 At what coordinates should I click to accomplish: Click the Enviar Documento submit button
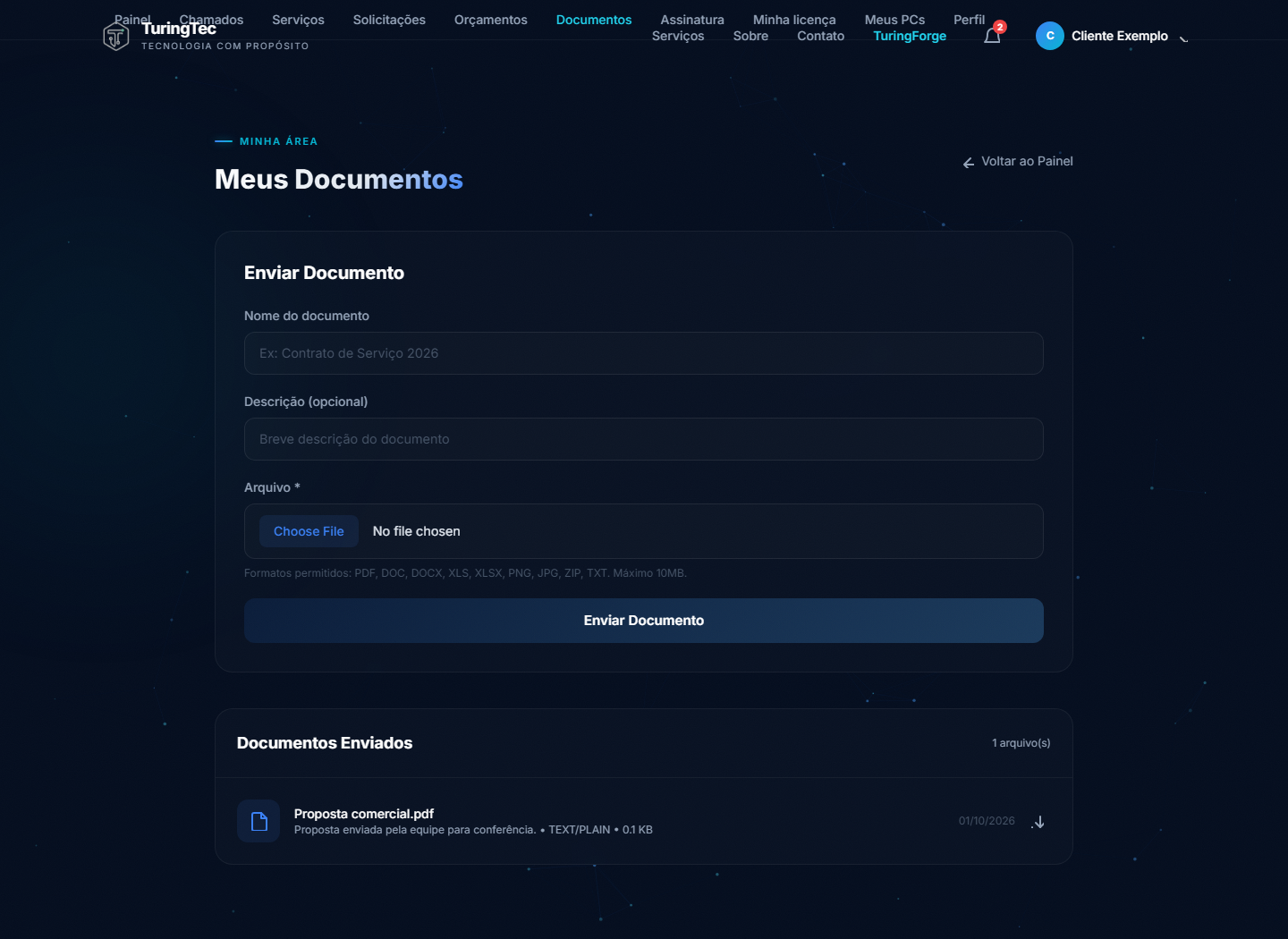644,621
